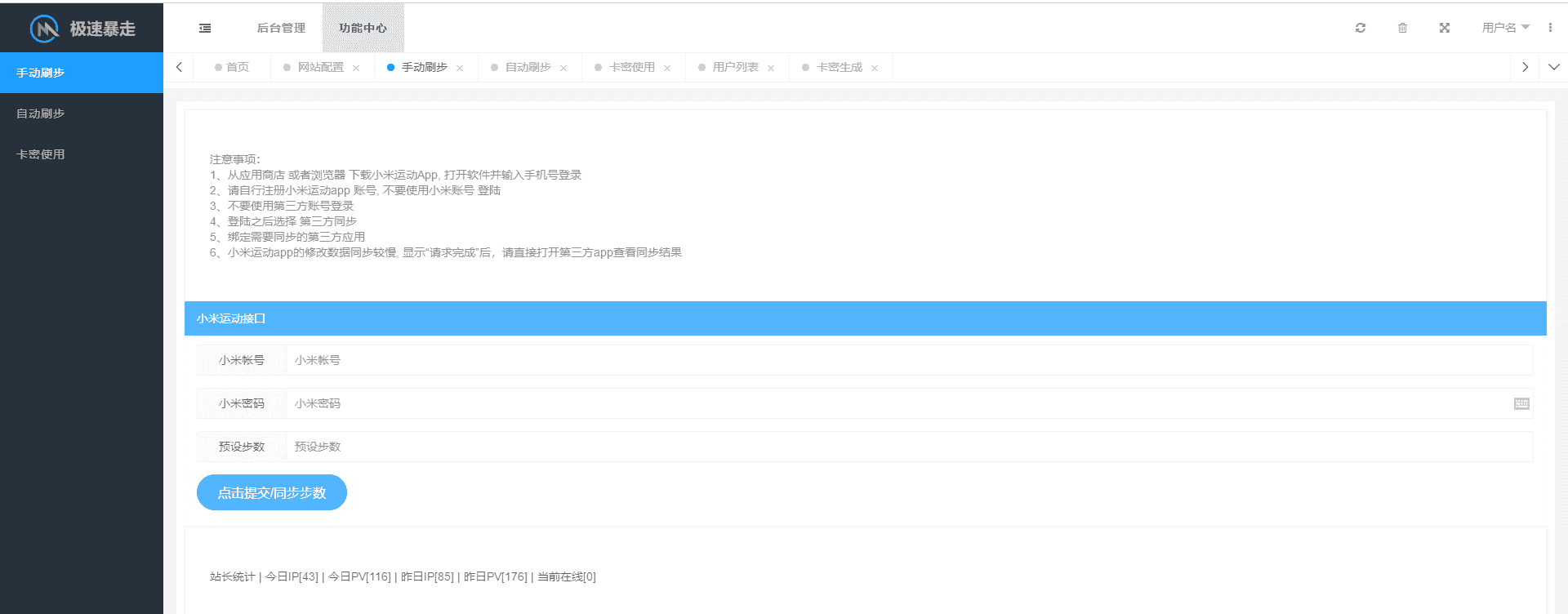This screenshot has height=614, width=1568.
Task: Click the 昨日IP[85] statistic
Action: (427, 576)
